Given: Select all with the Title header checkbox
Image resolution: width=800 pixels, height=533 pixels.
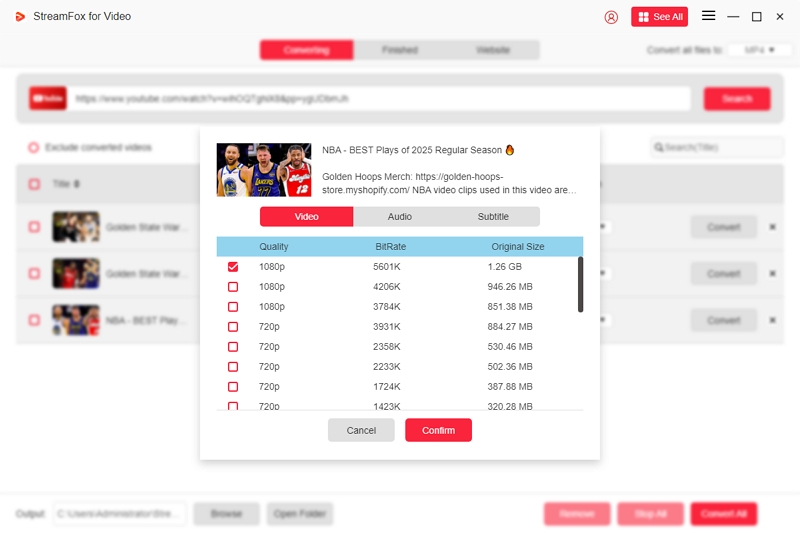Looking at the screenshot, I should (34, 184).
